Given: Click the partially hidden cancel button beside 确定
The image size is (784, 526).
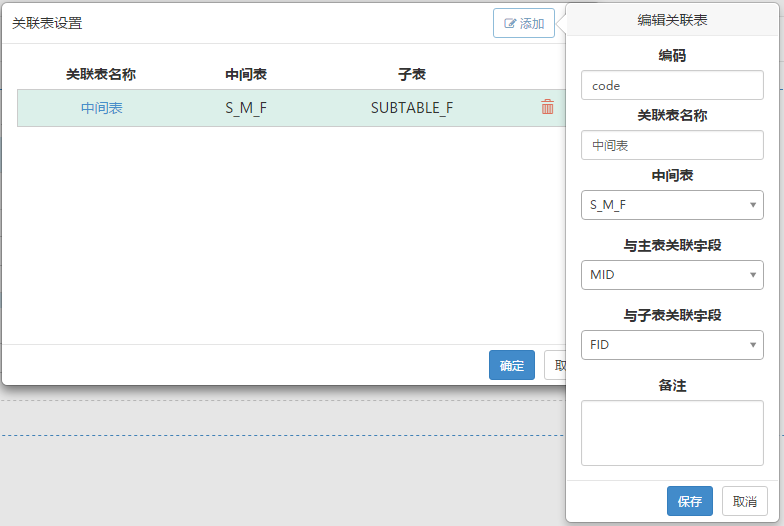Looking at the screenshot, I should [x=556, y=365].
